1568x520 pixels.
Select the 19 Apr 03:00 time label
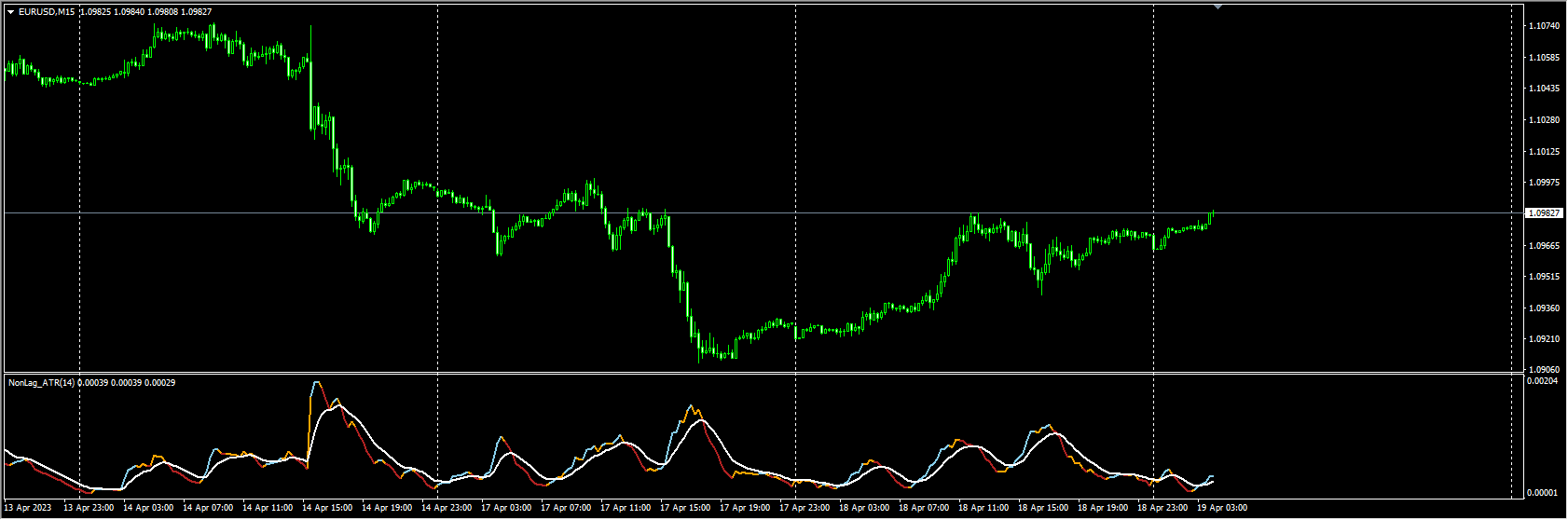(1222, 508)
